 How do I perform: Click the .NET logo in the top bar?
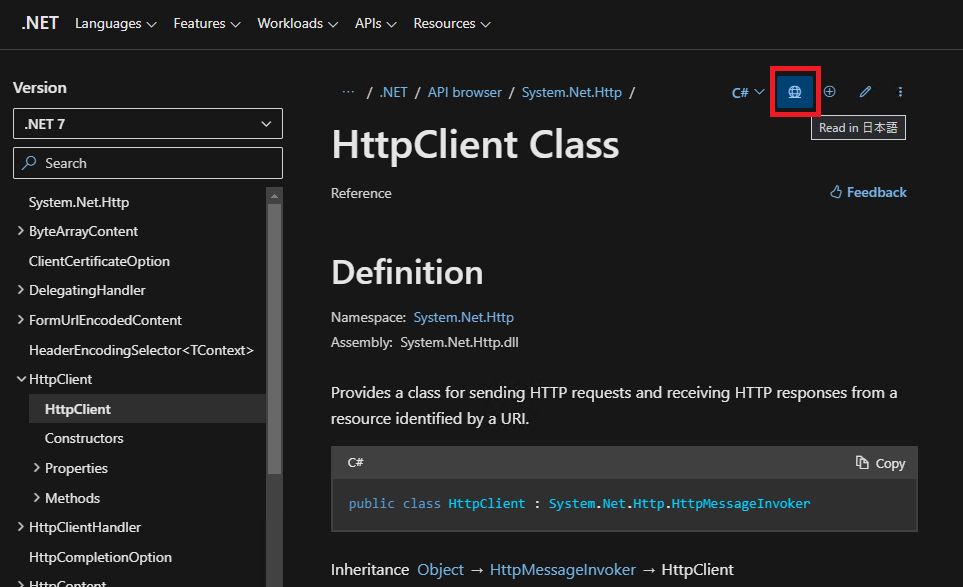(x=39, y=23)
